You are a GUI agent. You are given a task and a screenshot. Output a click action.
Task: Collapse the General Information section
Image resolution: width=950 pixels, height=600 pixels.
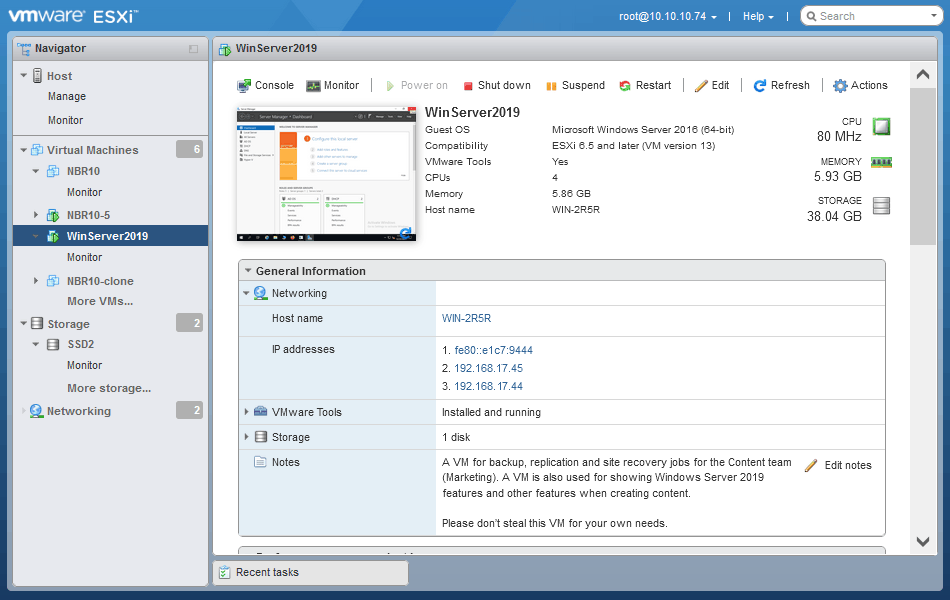[x=246, y=270]
